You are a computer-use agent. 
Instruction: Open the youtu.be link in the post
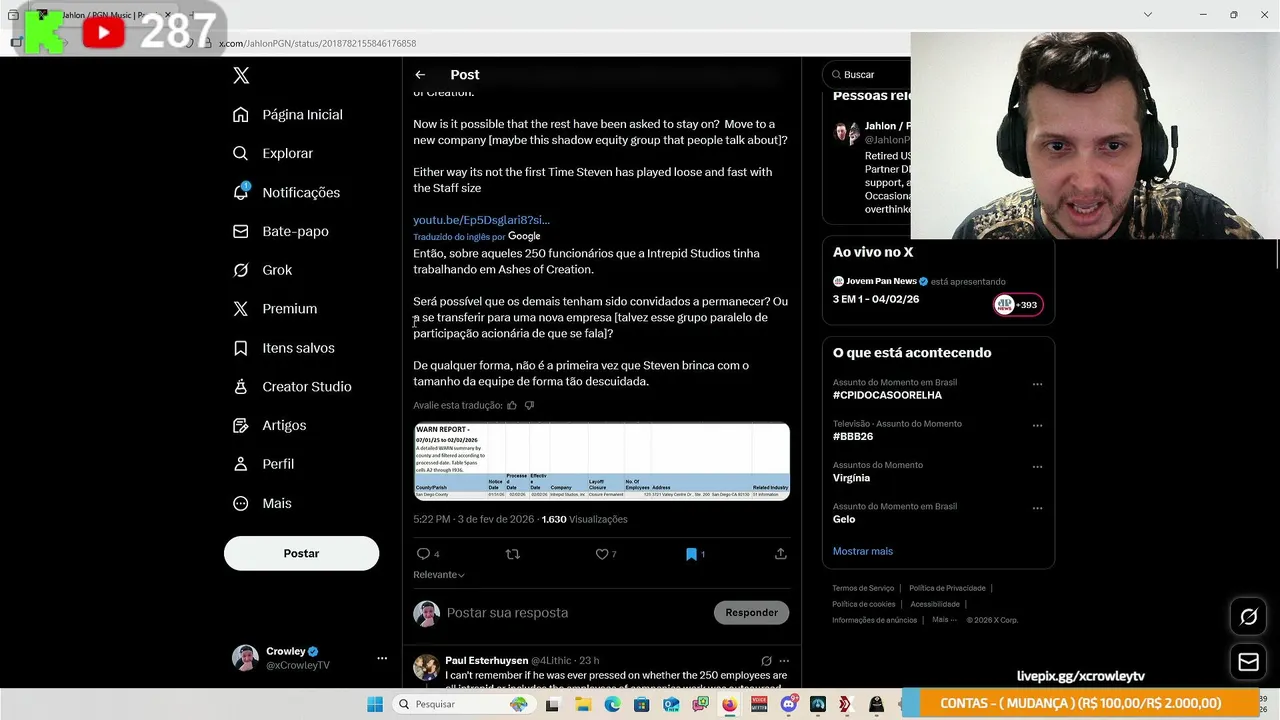[x=481, y=220]
